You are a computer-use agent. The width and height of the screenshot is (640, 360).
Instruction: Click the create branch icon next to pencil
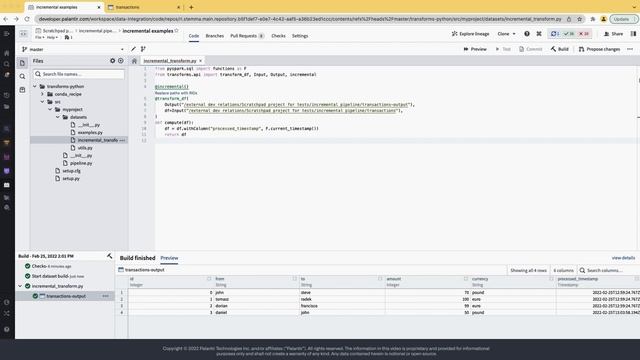[143, 49]
